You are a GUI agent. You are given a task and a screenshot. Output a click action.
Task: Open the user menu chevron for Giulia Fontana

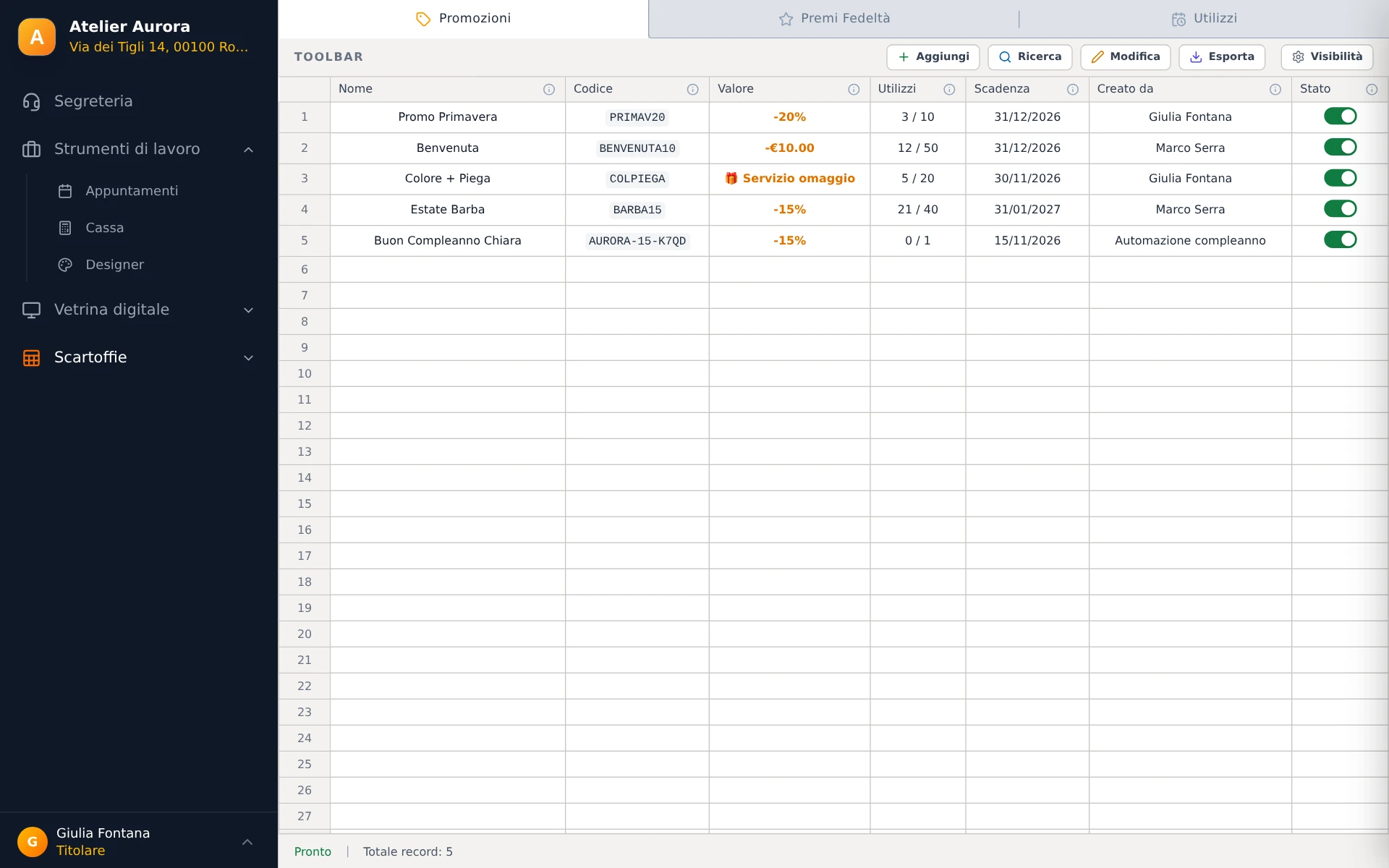tap(247, 842)
